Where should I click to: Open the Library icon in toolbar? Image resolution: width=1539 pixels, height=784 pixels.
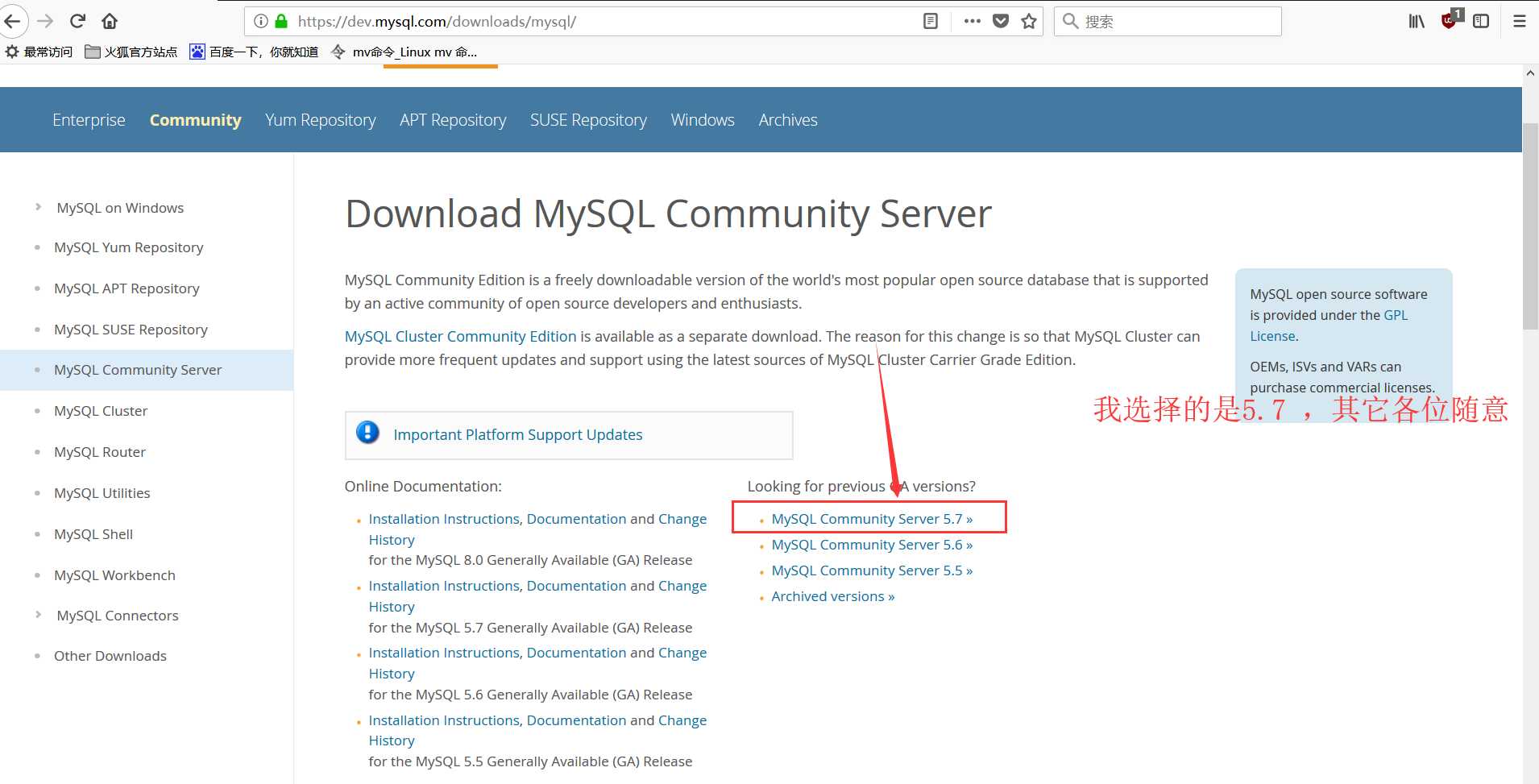tap(1417, 21)
